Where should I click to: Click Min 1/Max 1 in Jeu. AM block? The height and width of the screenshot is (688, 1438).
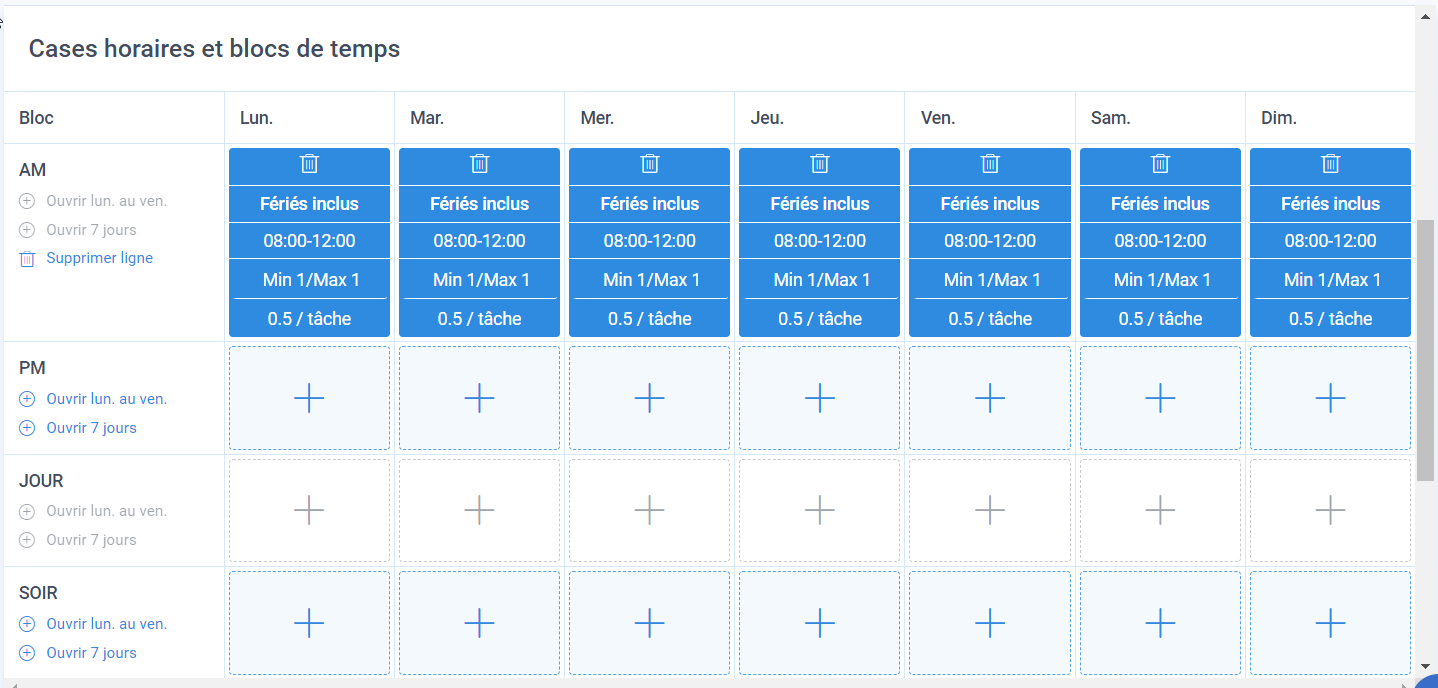pos(820,280)
